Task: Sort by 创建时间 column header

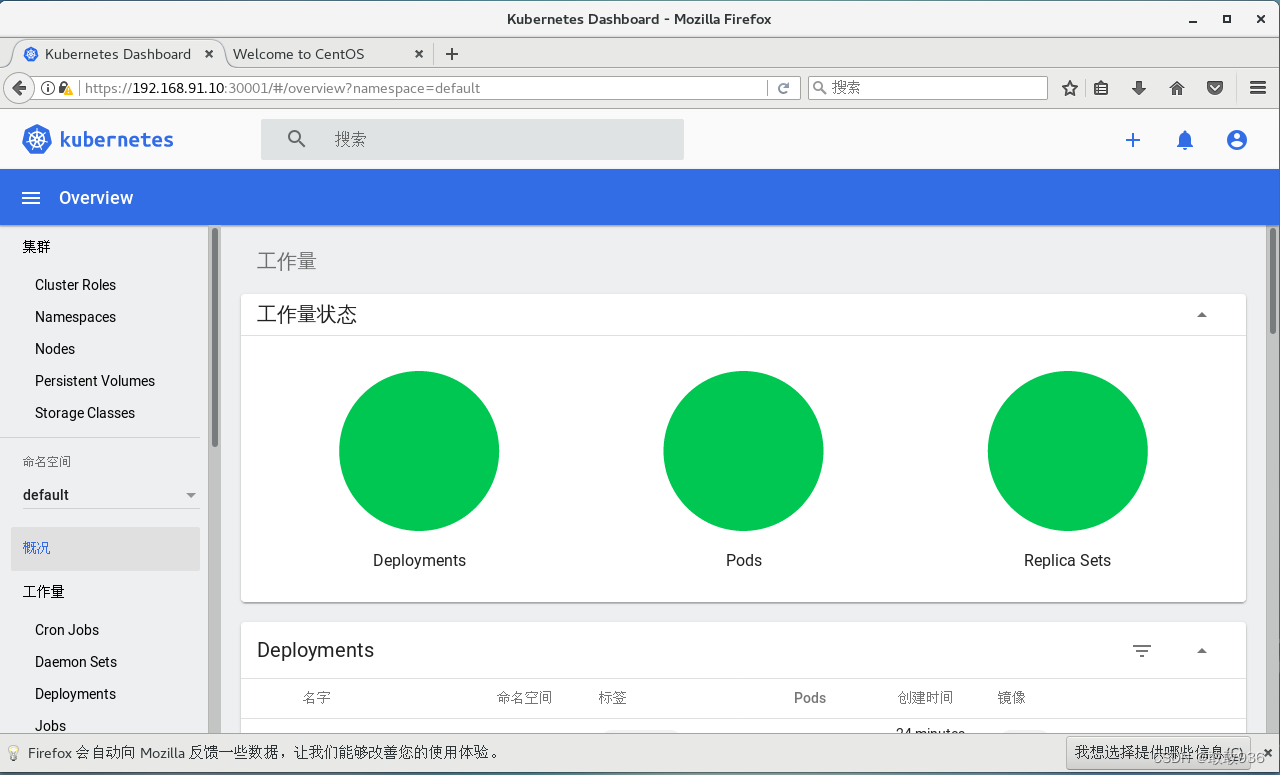Action: pyautogui.click(x=925, y=698)
